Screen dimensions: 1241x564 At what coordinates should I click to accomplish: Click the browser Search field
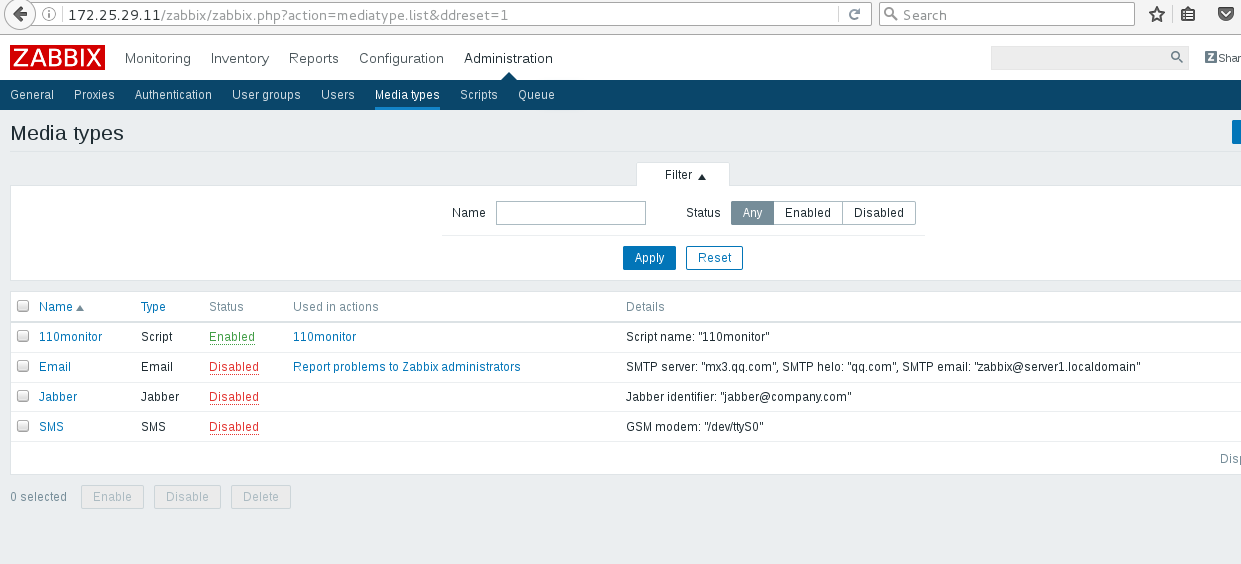click(1007, 15)
